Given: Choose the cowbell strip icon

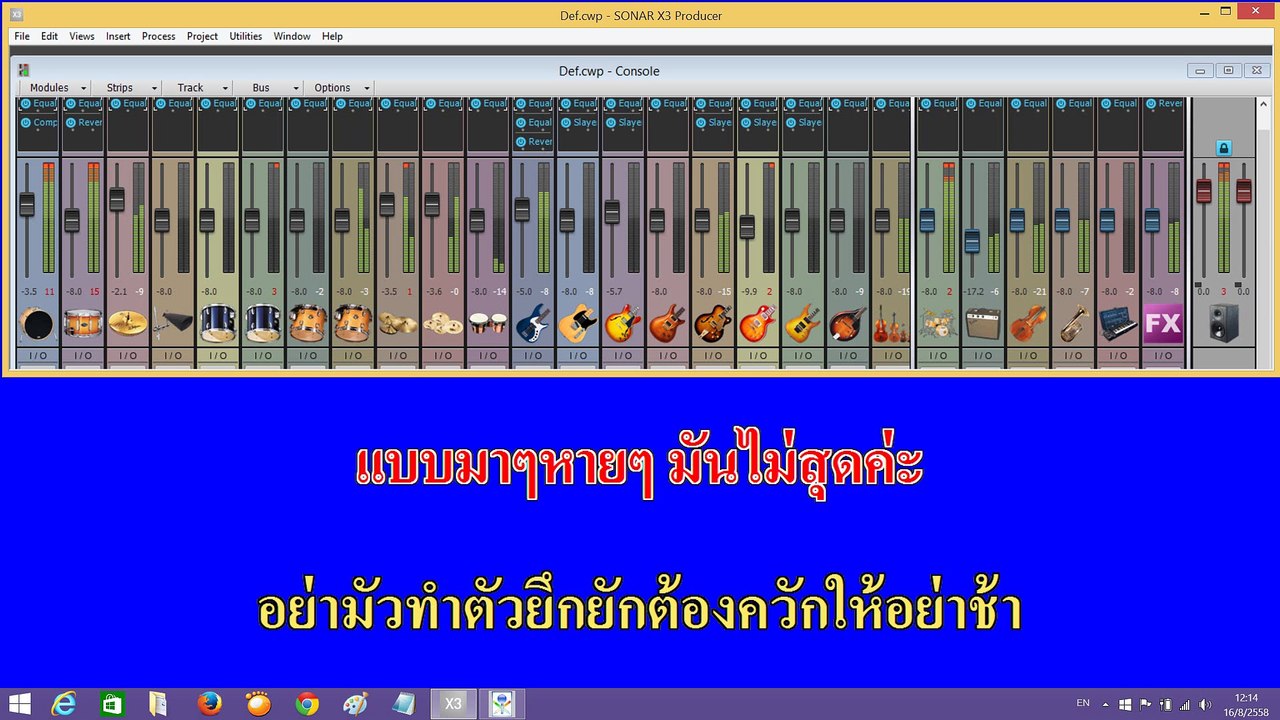Looking at the screenshot, I should 172,324.
